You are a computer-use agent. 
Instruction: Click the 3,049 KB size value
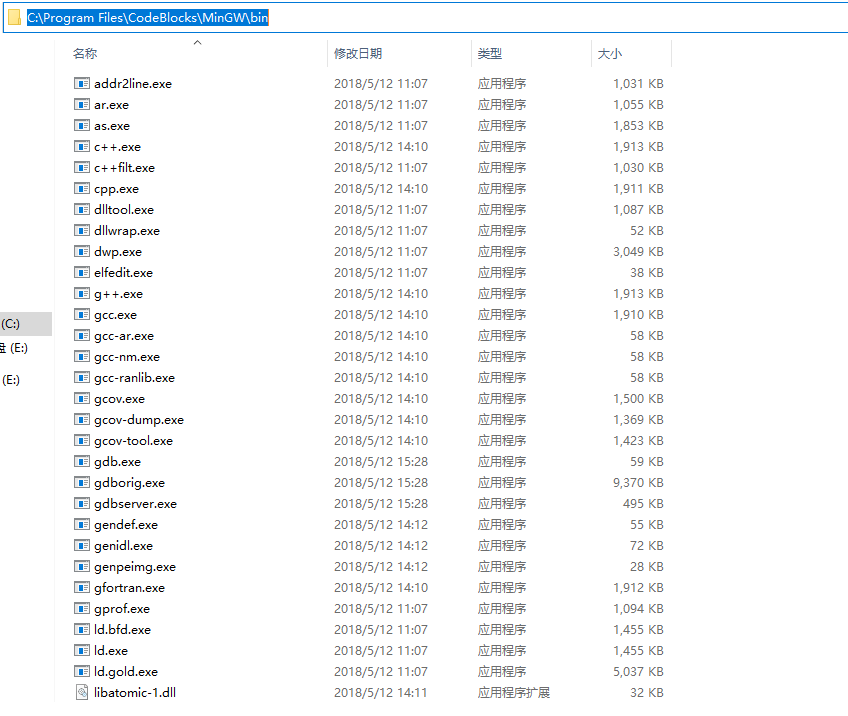point(638,251)
